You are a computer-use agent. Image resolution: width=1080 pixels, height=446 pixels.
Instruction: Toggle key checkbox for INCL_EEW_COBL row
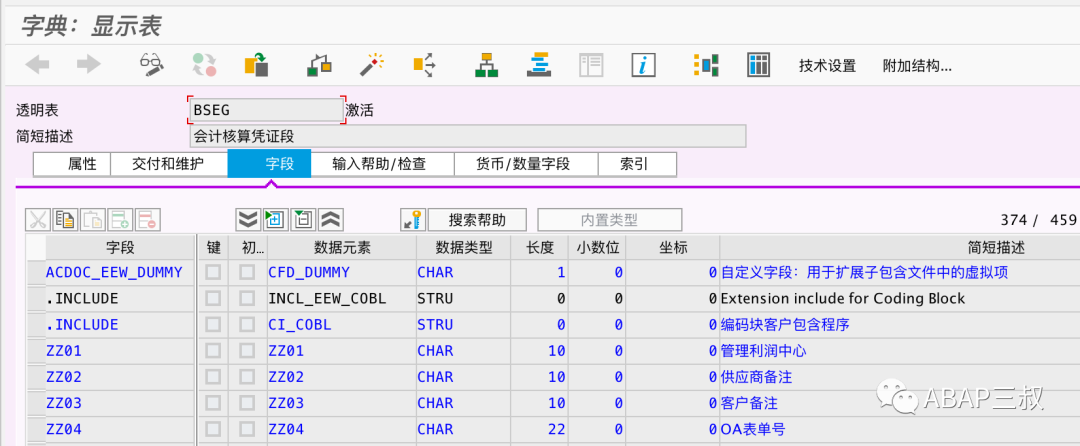[x=214, y=299]
